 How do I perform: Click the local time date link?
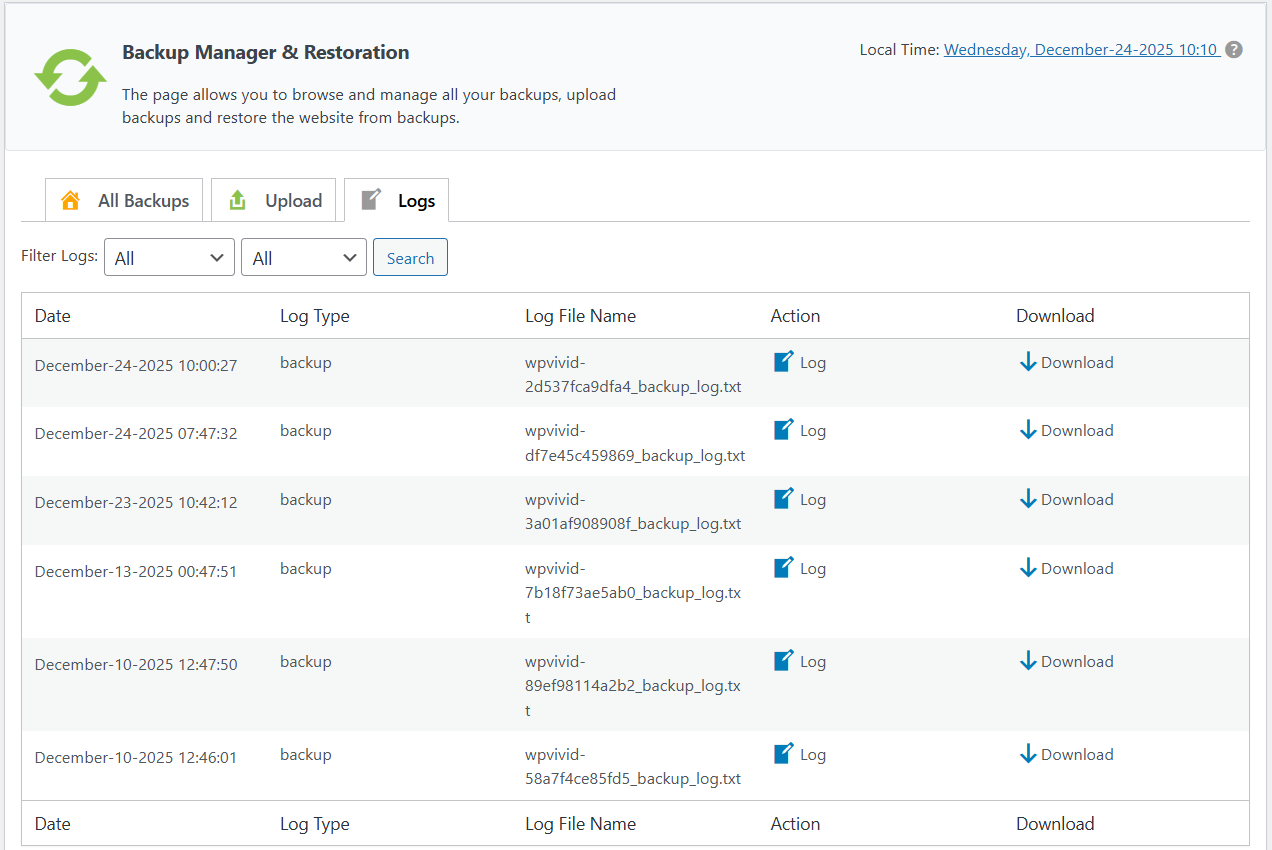pos(1080,50)
